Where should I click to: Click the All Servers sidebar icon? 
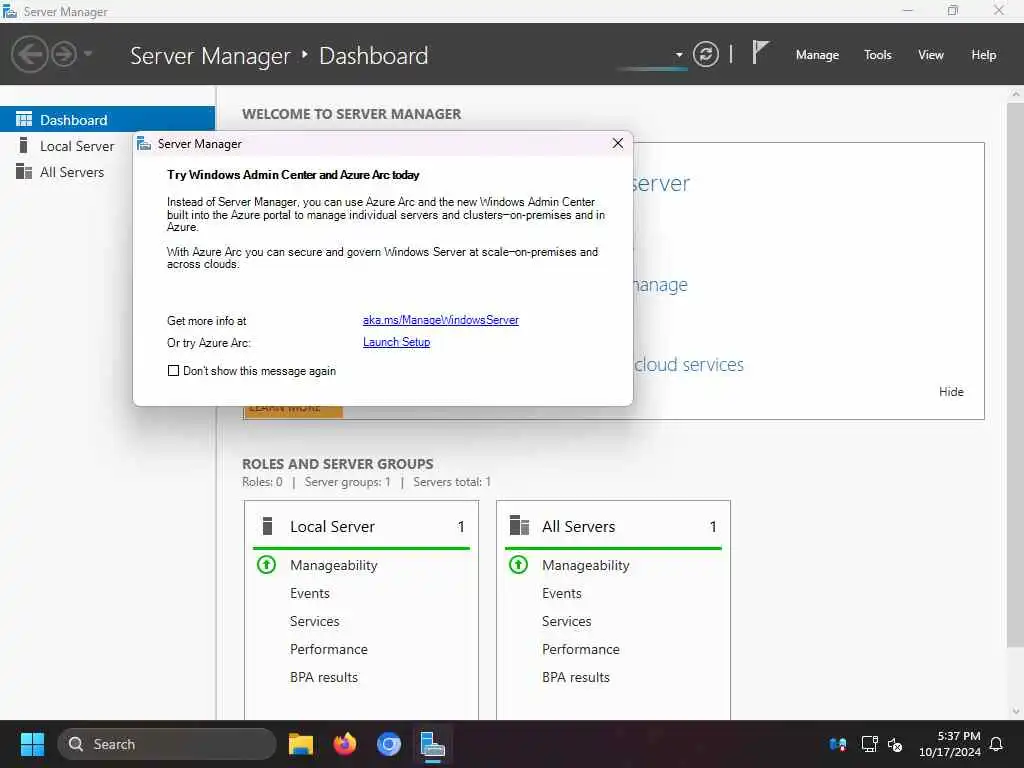point(24,171)
